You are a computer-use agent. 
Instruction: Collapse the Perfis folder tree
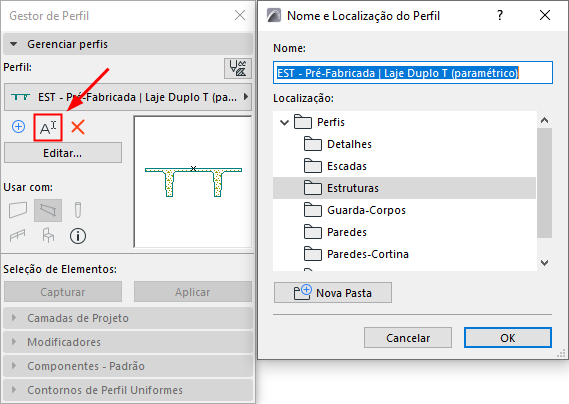pyautogui.click(x=284, y=122)
